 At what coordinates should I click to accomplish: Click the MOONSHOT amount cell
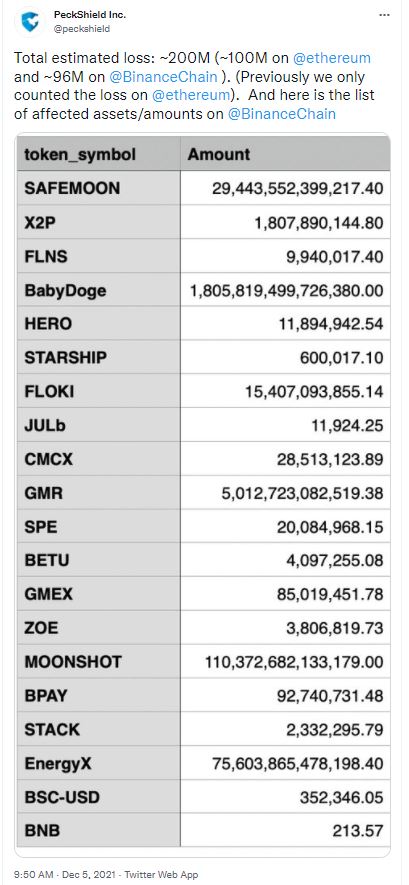click(285, 661)
